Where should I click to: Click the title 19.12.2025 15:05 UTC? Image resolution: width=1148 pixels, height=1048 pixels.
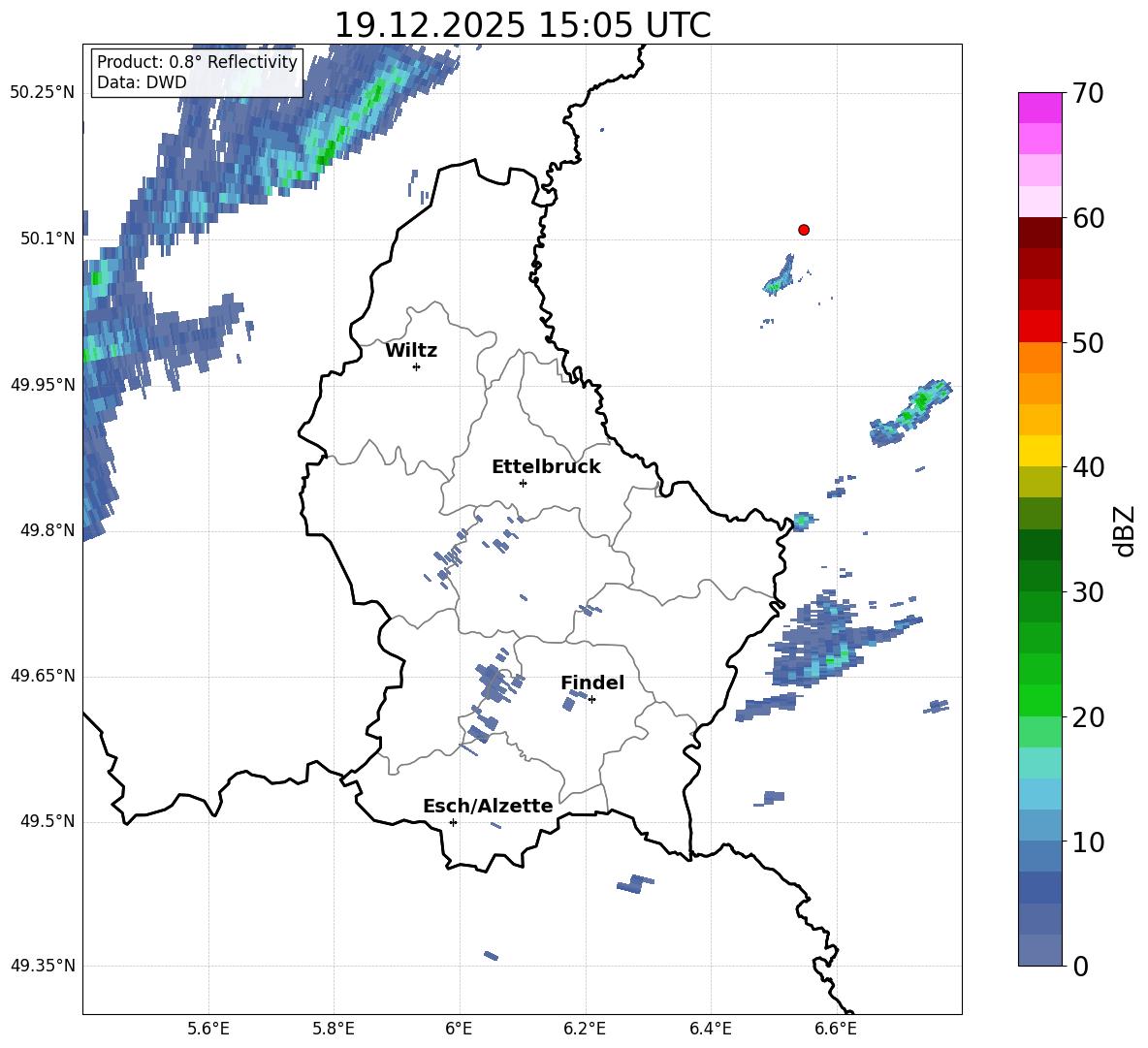[522, 25]
